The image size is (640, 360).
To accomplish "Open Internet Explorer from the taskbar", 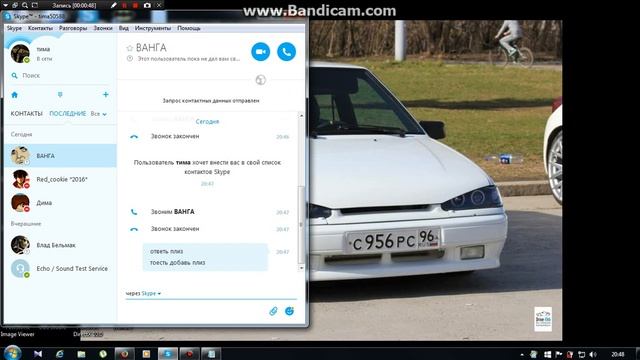I will coord(60,354).
